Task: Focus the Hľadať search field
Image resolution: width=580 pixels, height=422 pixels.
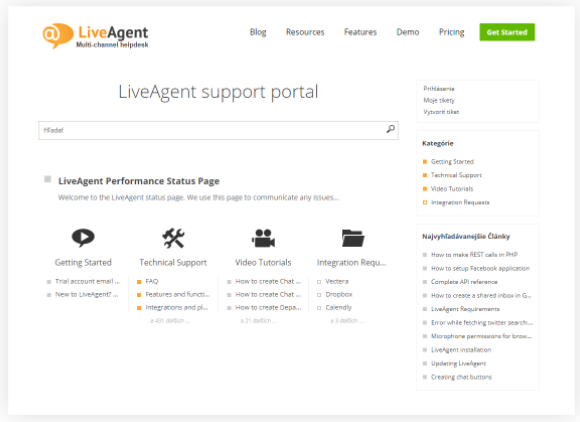Action: [218, 130]
